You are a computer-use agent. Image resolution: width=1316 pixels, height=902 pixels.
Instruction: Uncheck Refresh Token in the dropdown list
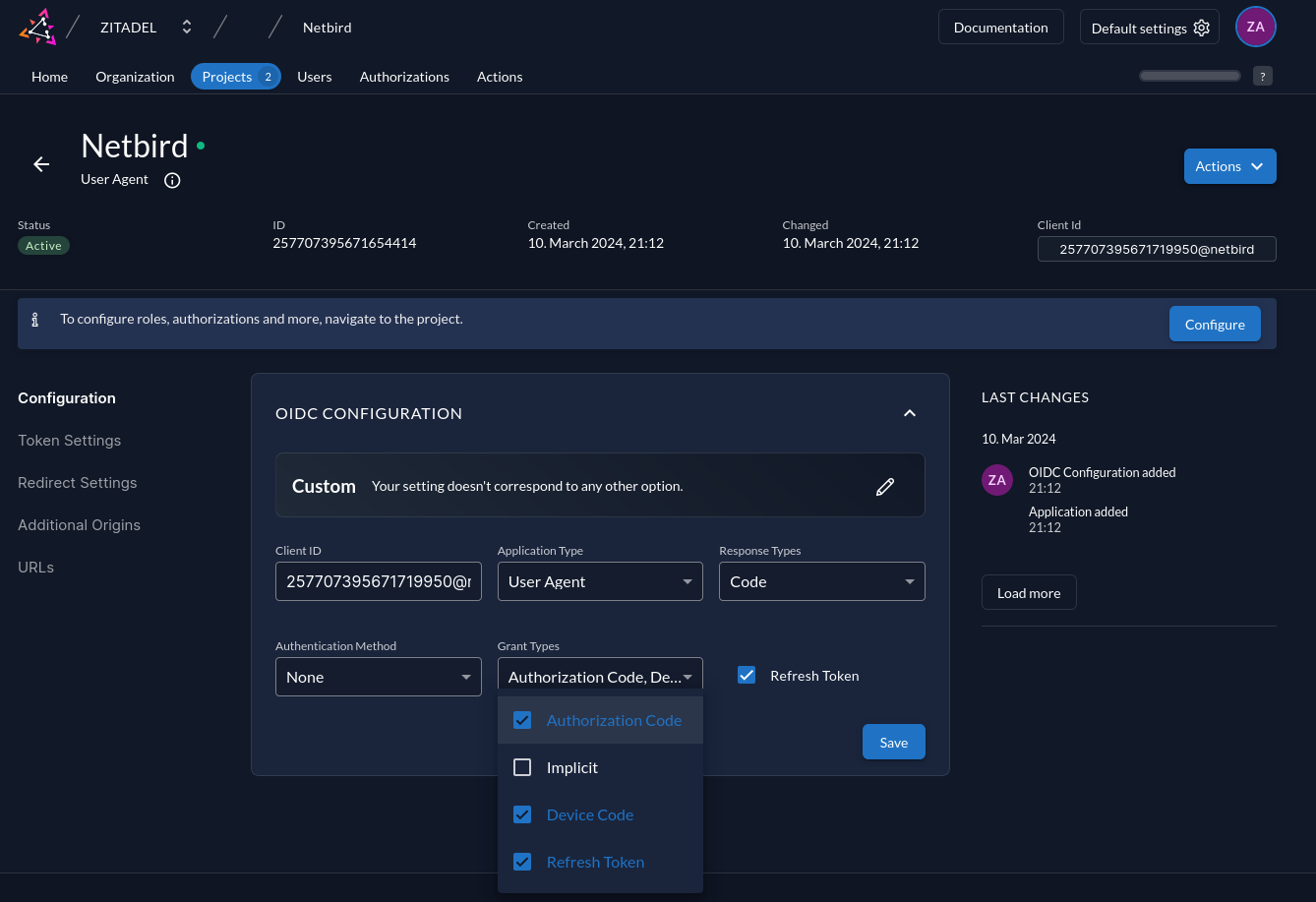(600, 862)
